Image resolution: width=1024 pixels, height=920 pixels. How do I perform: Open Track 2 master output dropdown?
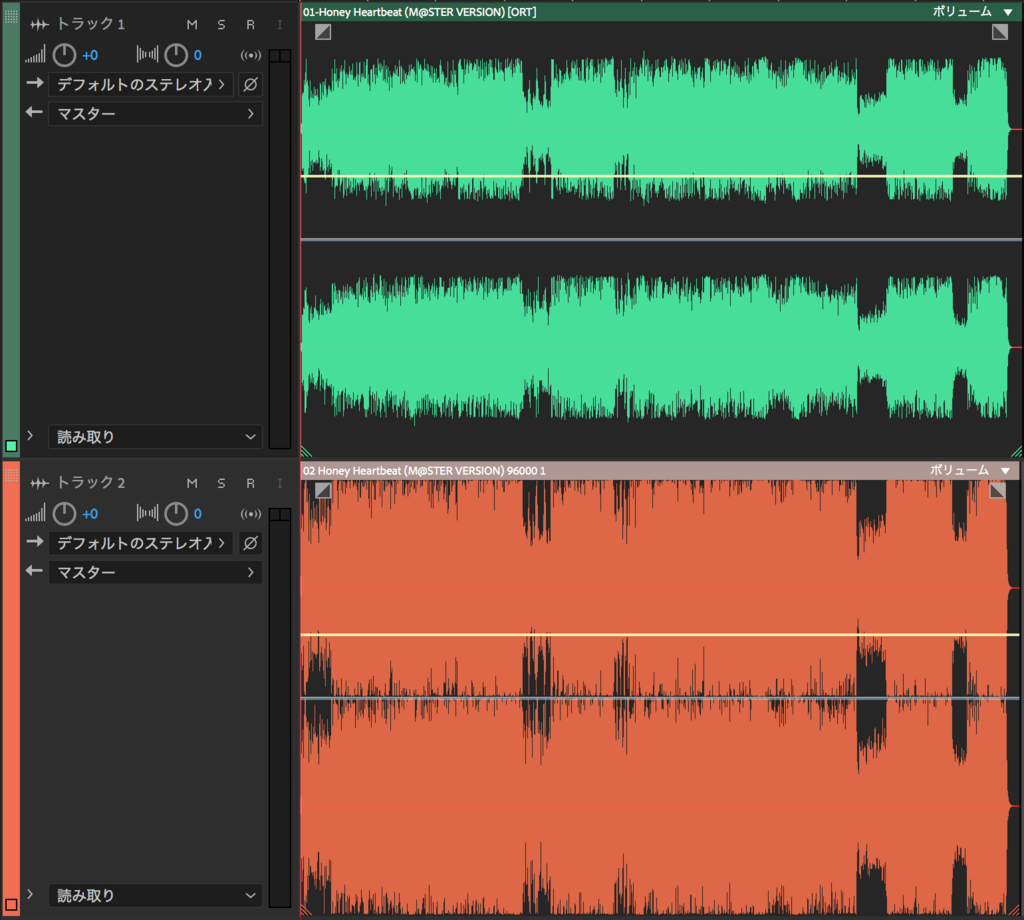[x=155, y=572]
